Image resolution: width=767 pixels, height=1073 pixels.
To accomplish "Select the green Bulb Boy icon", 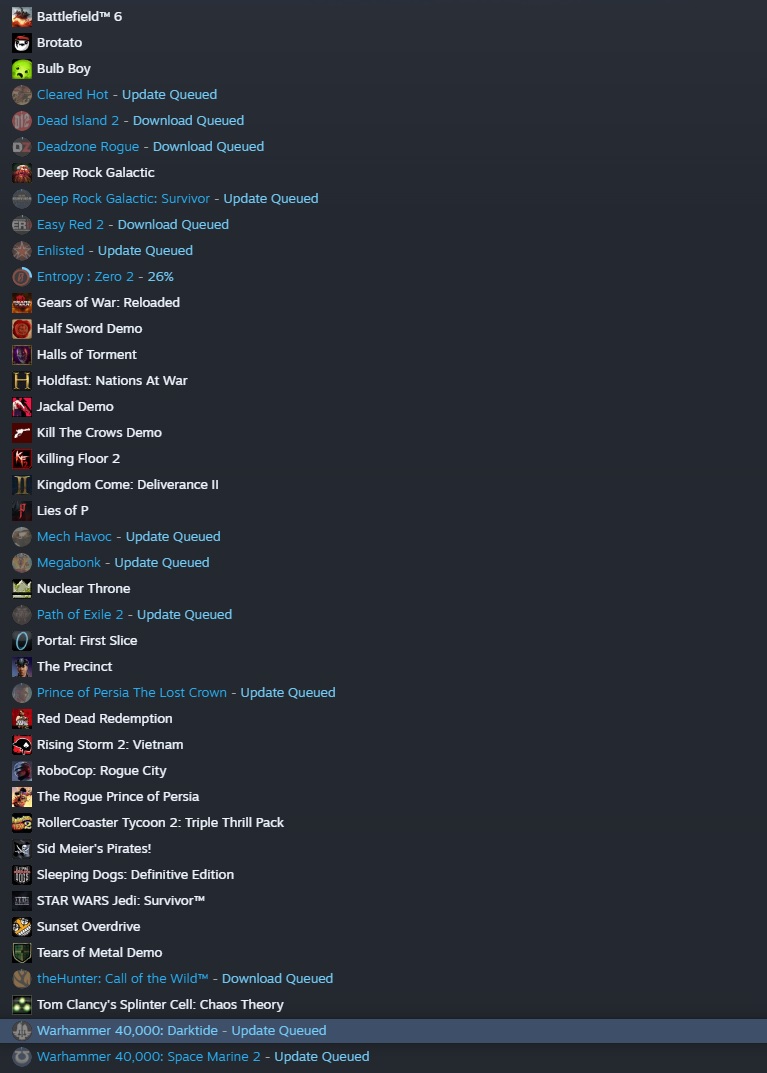I will click(22, 68).
